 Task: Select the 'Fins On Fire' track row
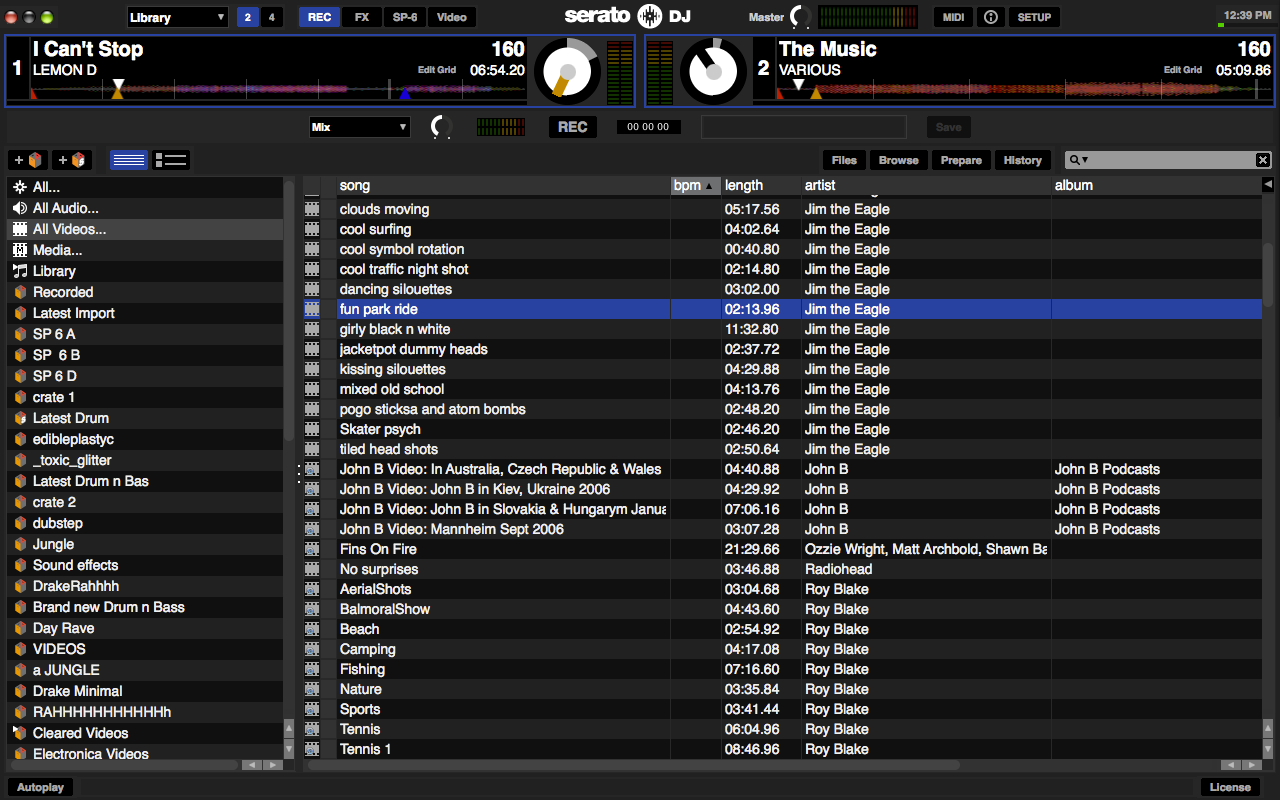782,549
